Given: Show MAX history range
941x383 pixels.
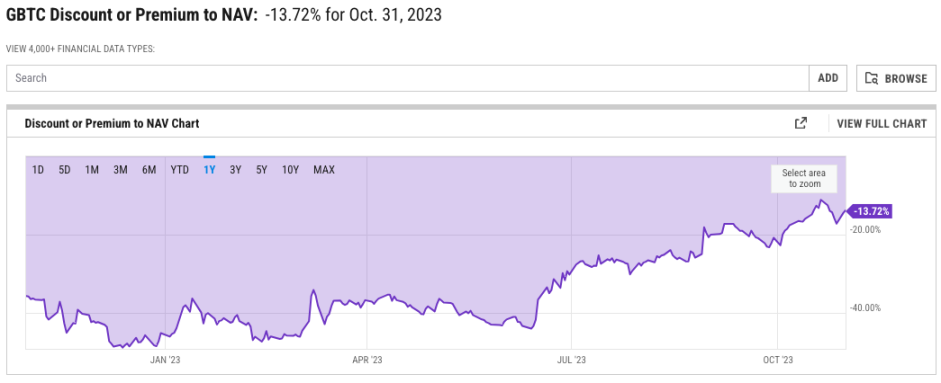Looking at the screenshot, I should click(324, 170).
